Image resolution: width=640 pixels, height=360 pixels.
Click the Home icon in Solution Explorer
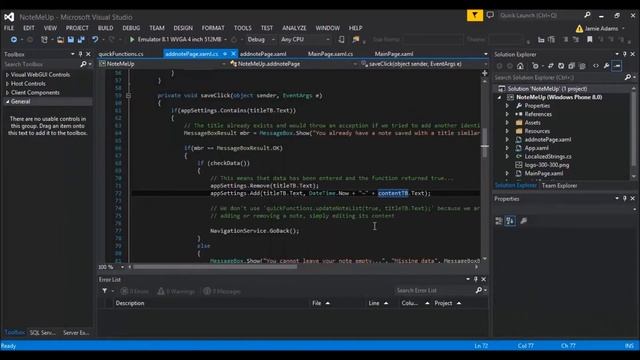tap(520, 66)
